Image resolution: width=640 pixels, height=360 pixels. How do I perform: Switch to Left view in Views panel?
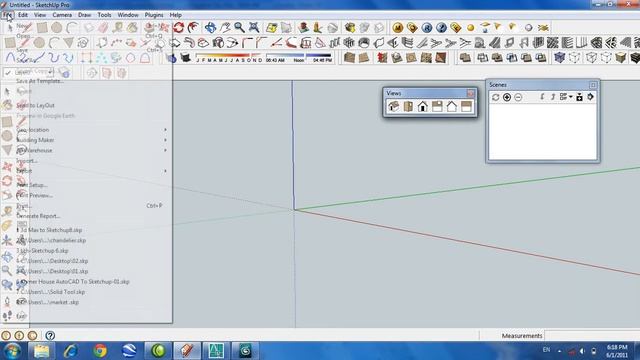(x=466, y=107)
